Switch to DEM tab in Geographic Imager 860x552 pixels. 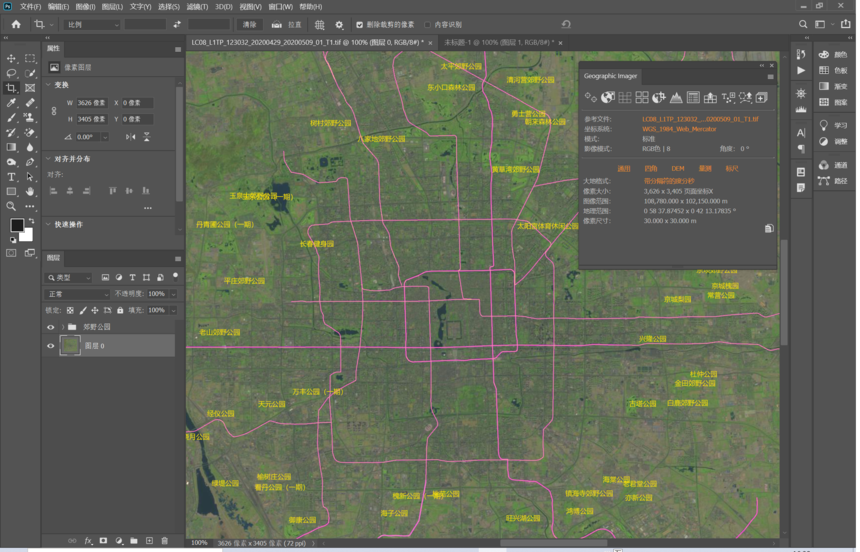click(678, 168)
